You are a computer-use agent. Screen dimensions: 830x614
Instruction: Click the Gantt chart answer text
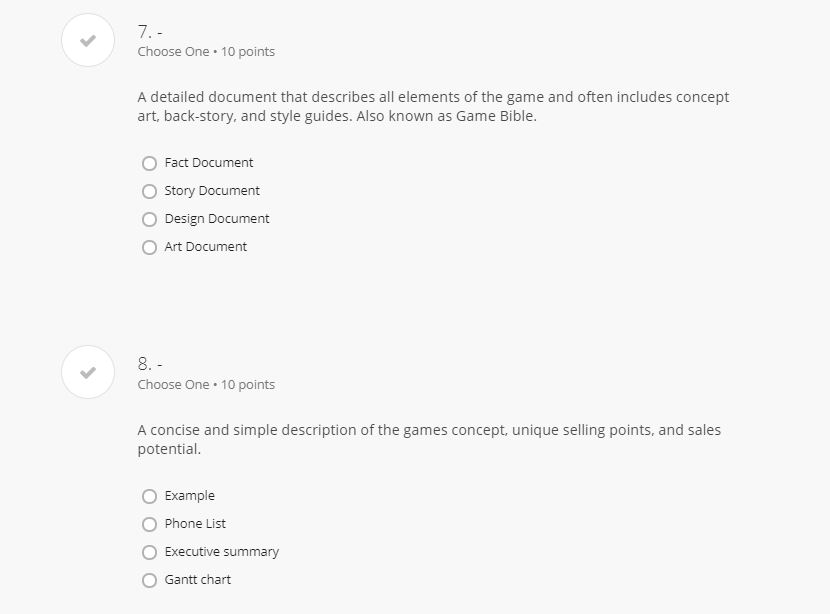click(x=198, y=580)
